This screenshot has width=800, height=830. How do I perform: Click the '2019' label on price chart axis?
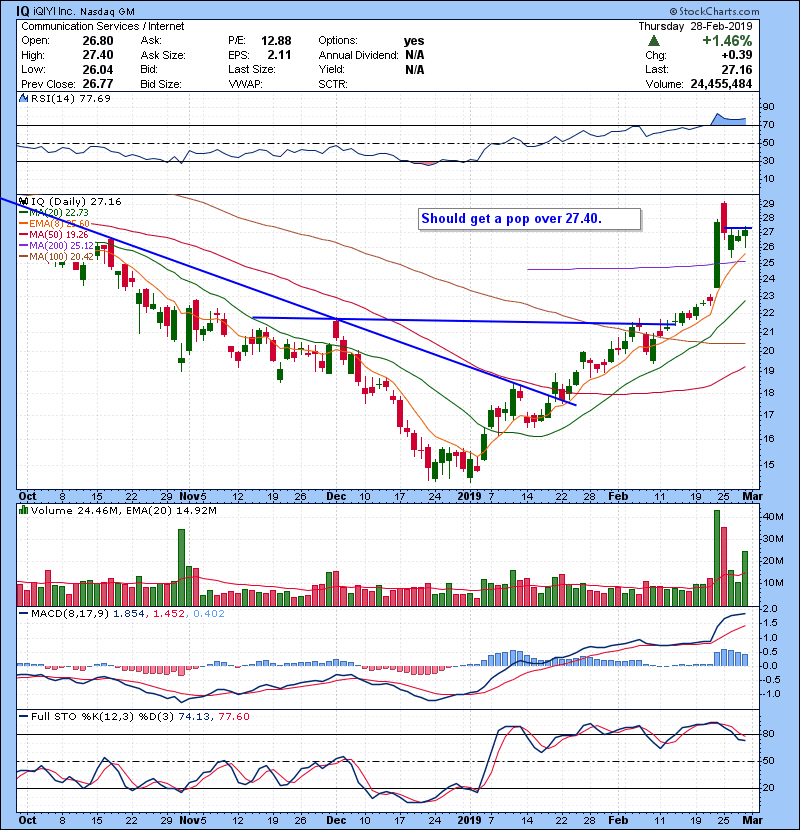(469, 497)
